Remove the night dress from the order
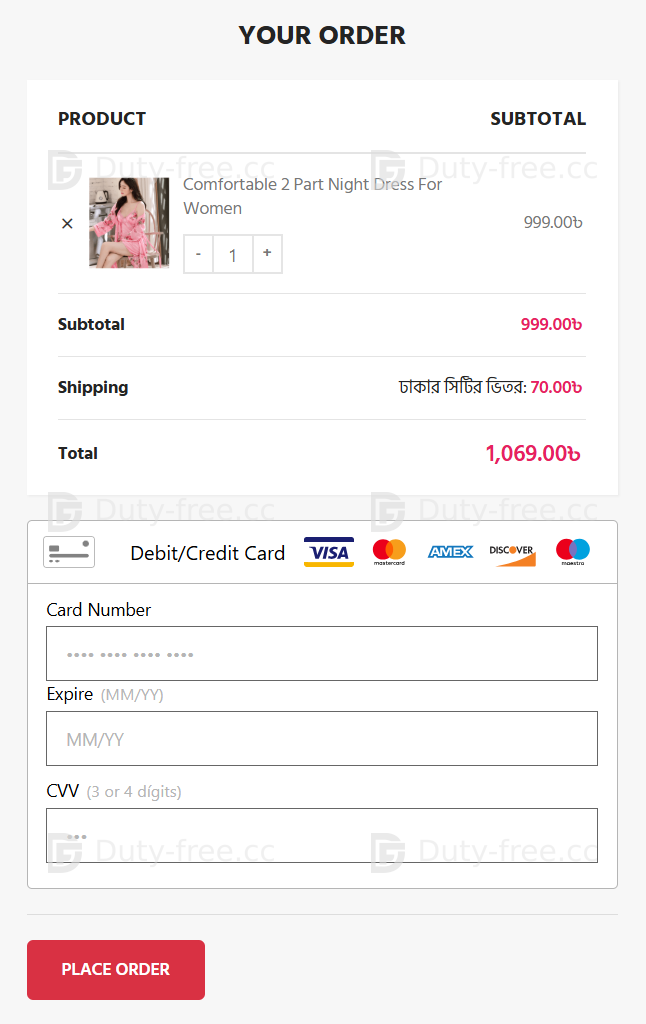646x1024 pixels. click(67, 223)
